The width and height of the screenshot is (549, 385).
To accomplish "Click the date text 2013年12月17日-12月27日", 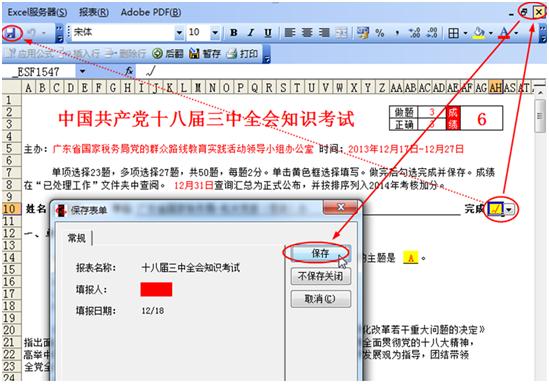I will pos(406,149).
